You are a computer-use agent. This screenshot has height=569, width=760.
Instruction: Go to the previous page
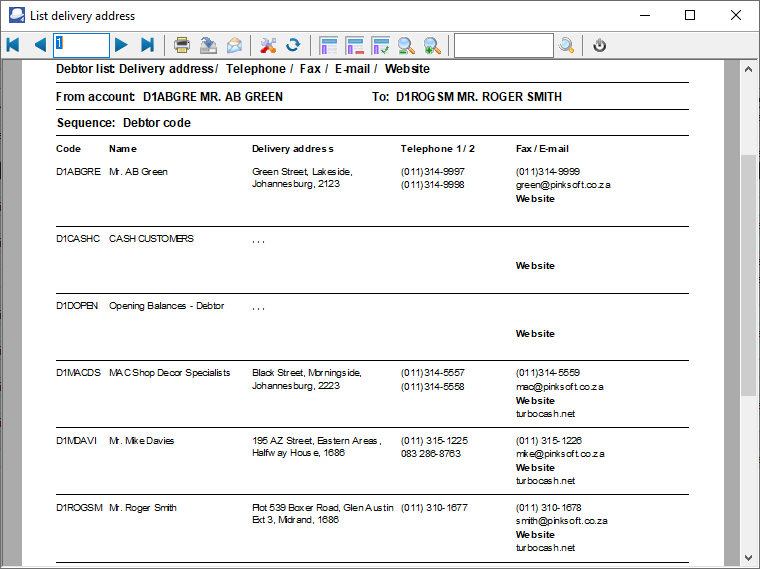[x=40, y=45]
